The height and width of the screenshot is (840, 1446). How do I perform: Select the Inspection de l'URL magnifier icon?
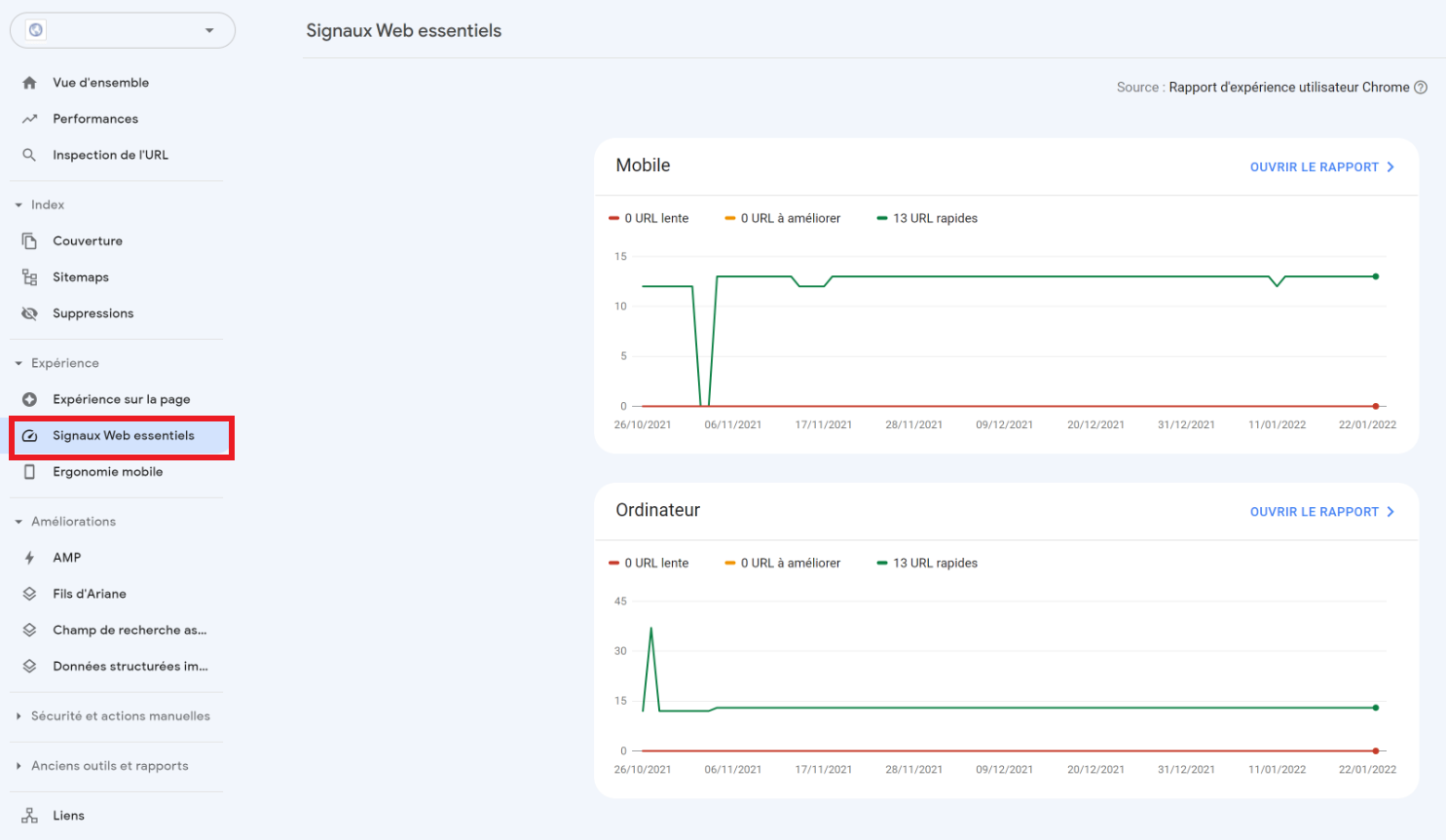[x=29, y=154]
